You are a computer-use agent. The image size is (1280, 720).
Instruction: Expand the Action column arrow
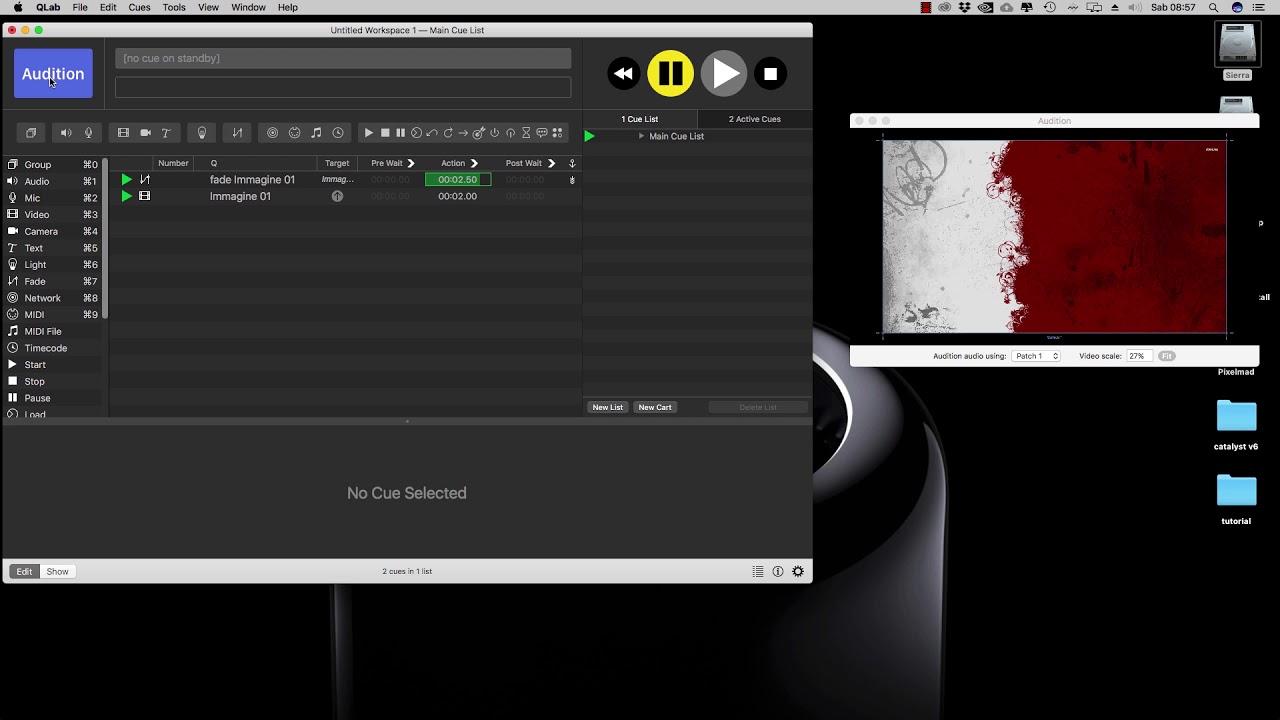pyautogui.click(x=474, y=163)
